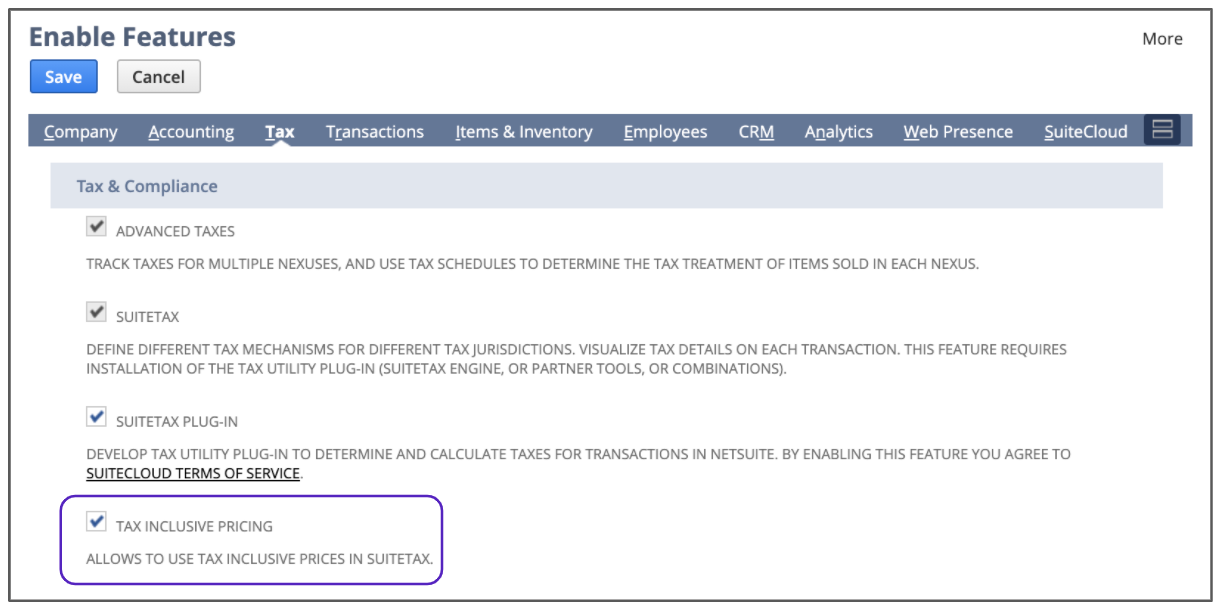Click the tab layout toggle icon
This screenshot has height=616, width=1222.
click(1162, 130)
